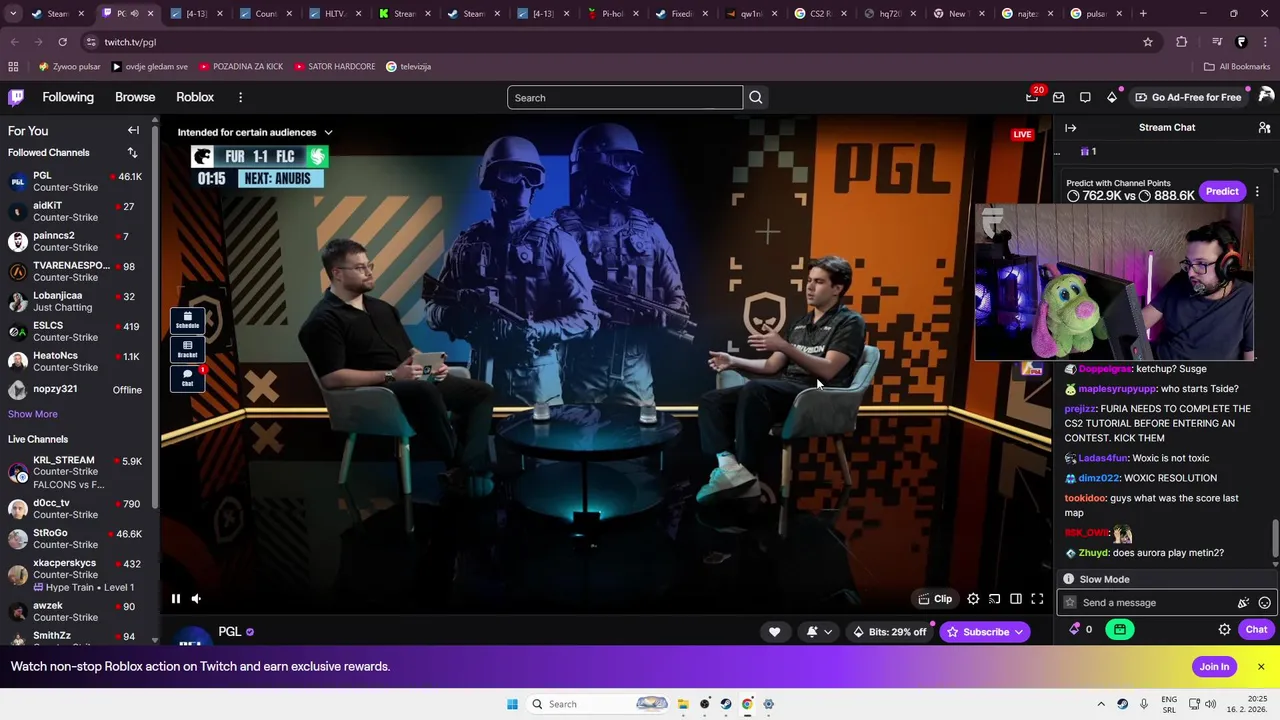Image resolution: width=1280 pixels, height=720 pixels.
Task: Open the emote picker in chat
Action: coord(1264,603)
